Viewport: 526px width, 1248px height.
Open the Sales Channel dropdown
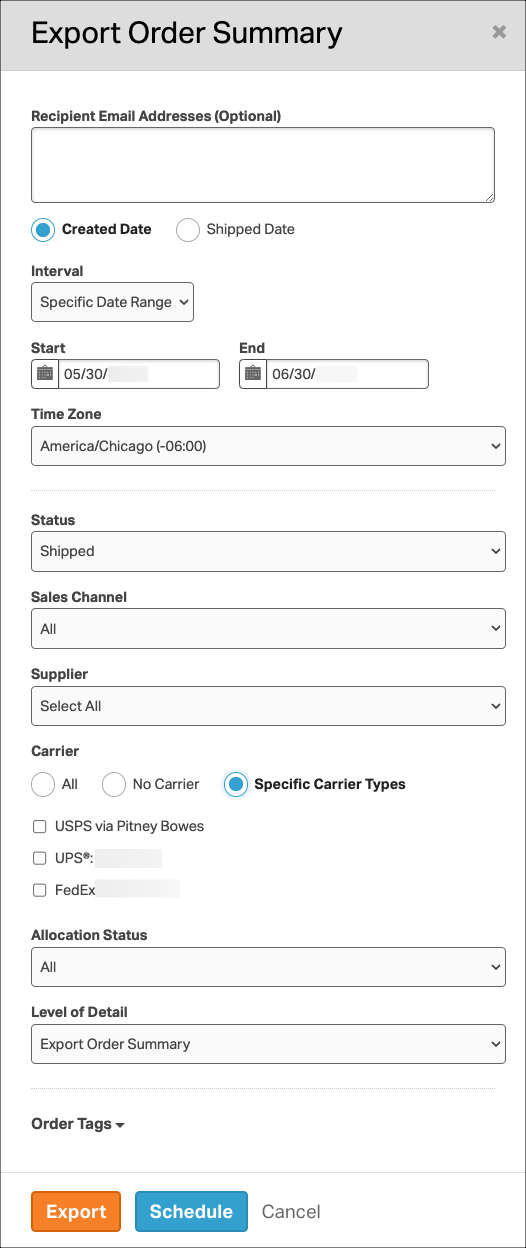pos(268,629)
